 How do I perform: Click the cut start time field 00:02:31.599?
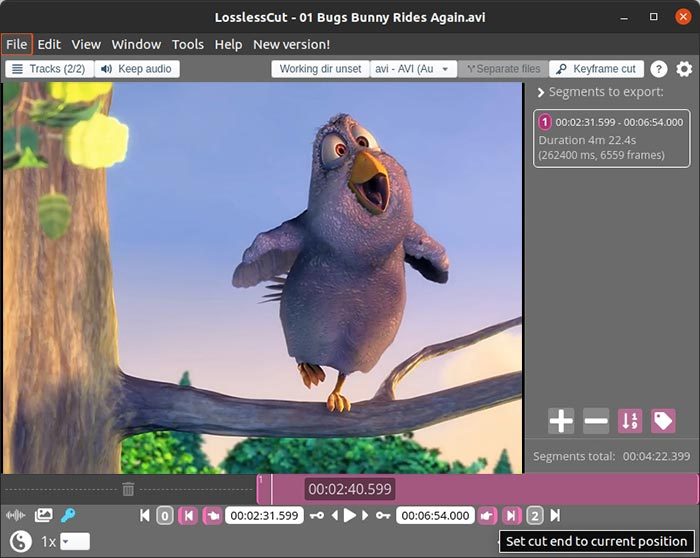[264, 516]
